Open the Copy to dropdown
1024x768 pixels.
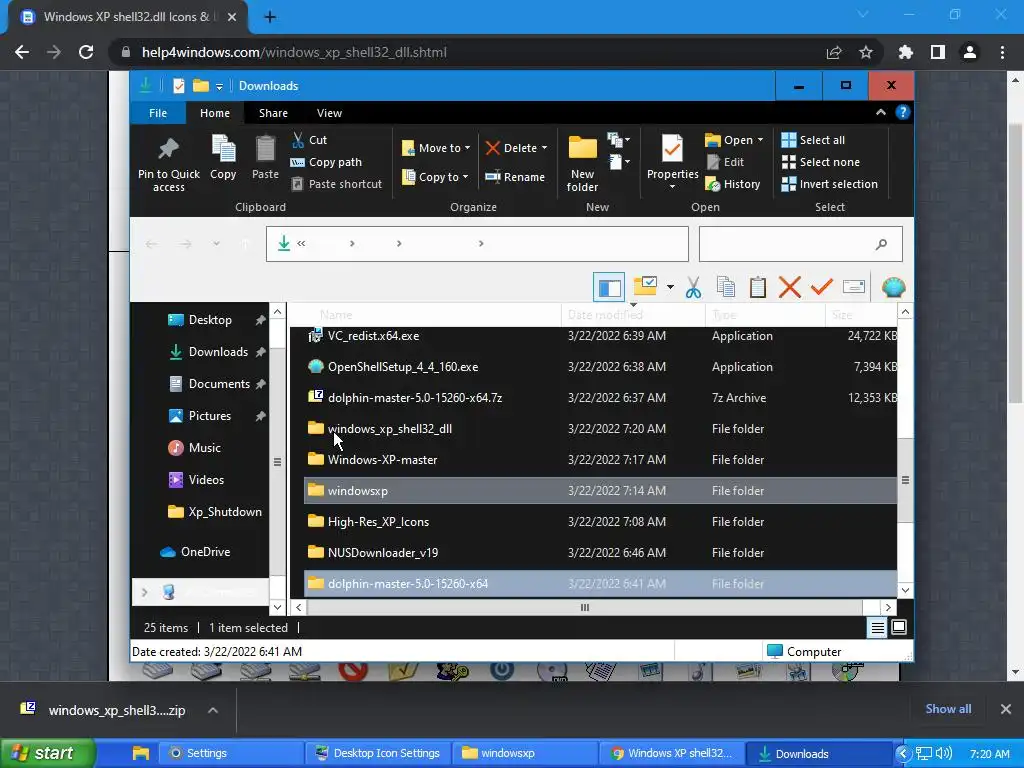click(436, 177)
